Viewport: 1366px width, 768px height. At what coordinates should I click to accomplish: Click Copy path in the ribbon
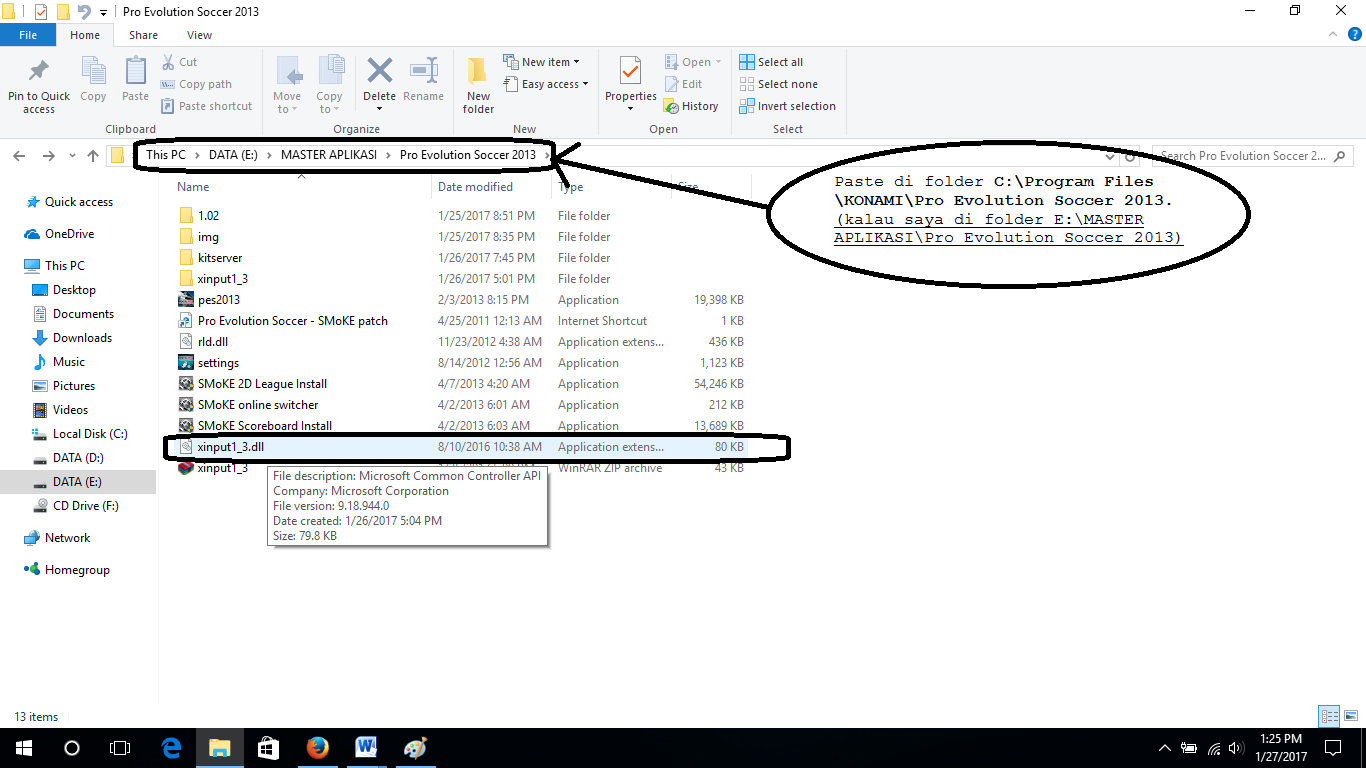tap(195, 84)
